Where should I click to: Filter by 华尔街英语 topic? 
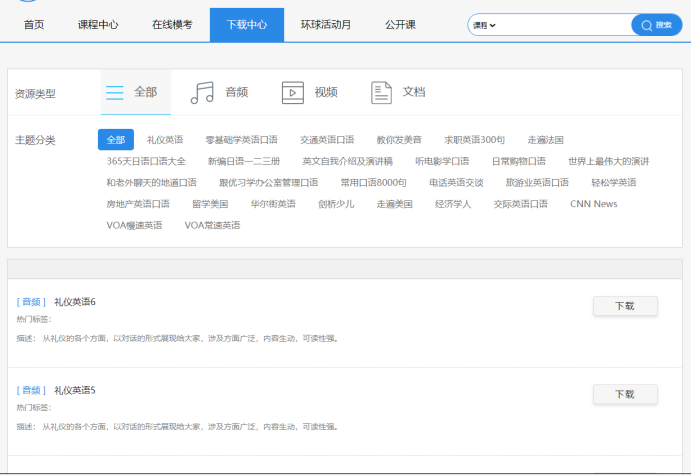pos(273,204)
